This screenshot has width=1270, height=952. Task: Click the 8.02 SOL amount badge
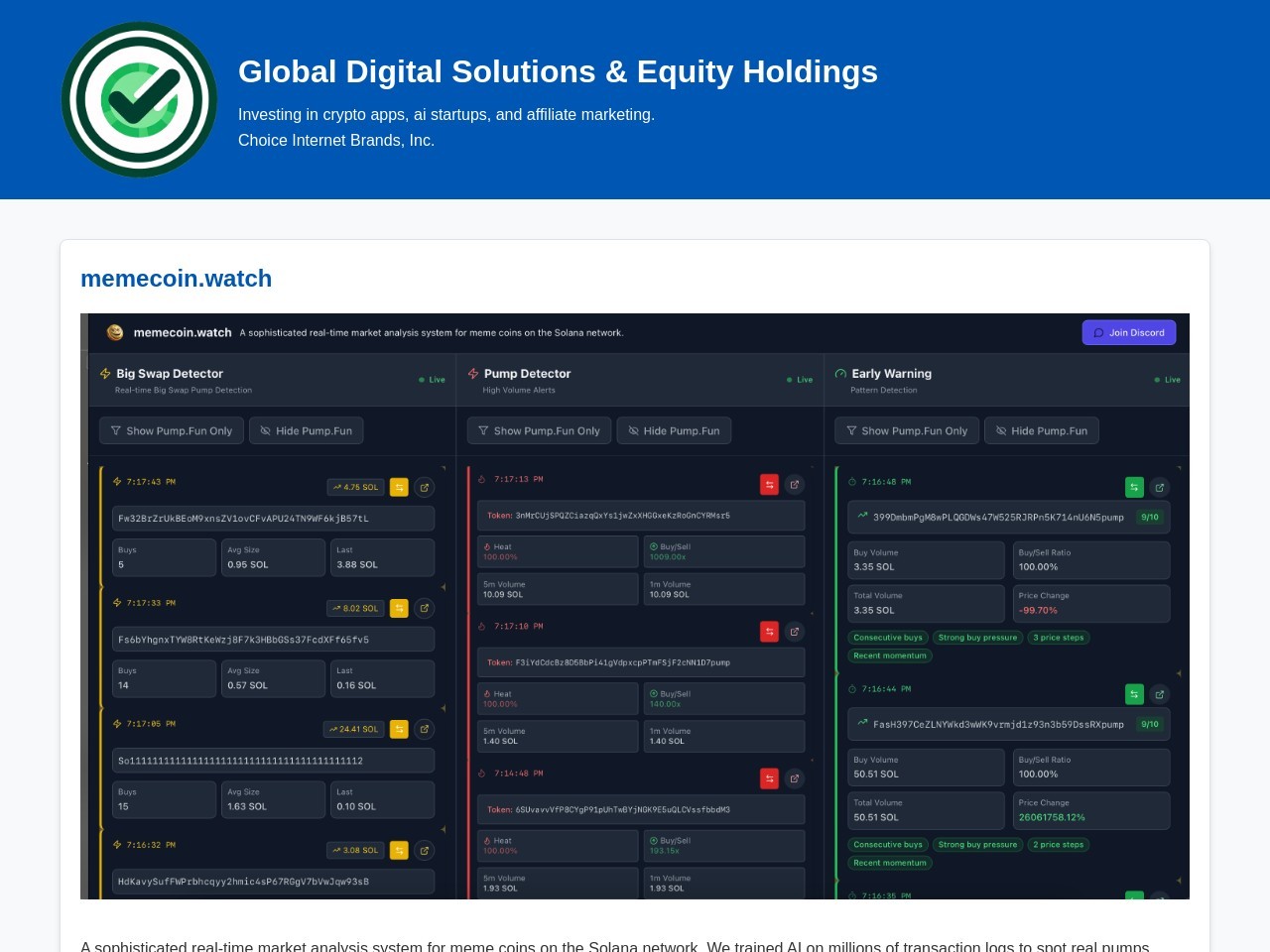click(x=355, y=608)
